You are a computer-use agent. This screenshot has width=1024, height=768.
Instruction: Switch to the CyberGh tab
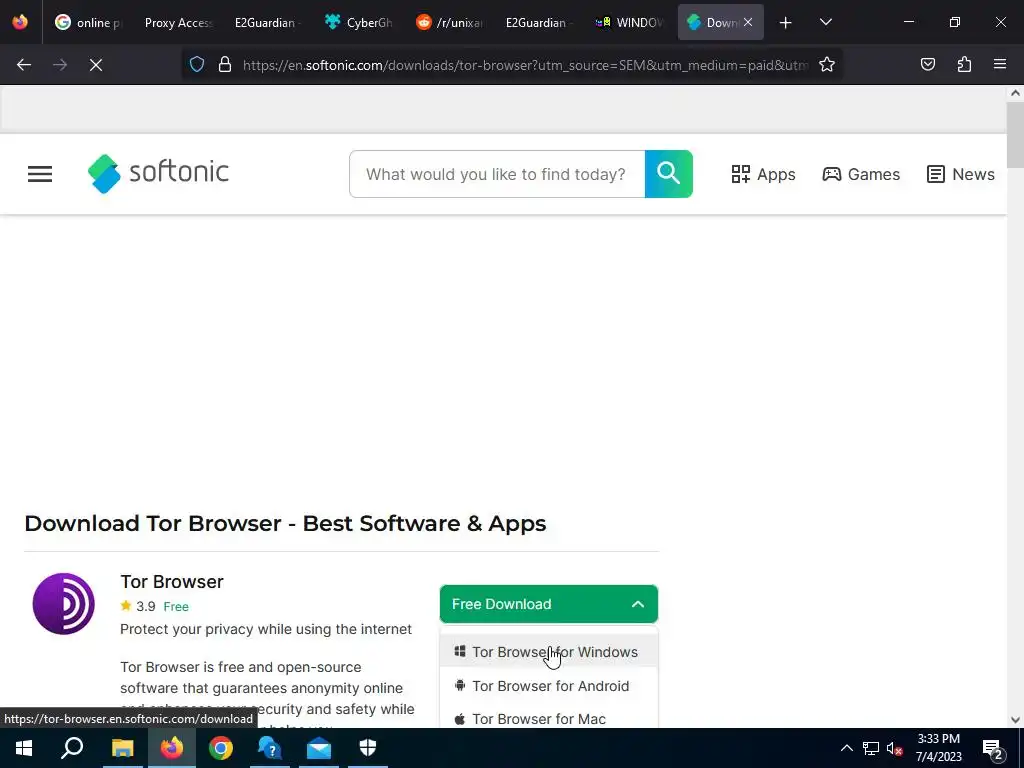(359, 22)
